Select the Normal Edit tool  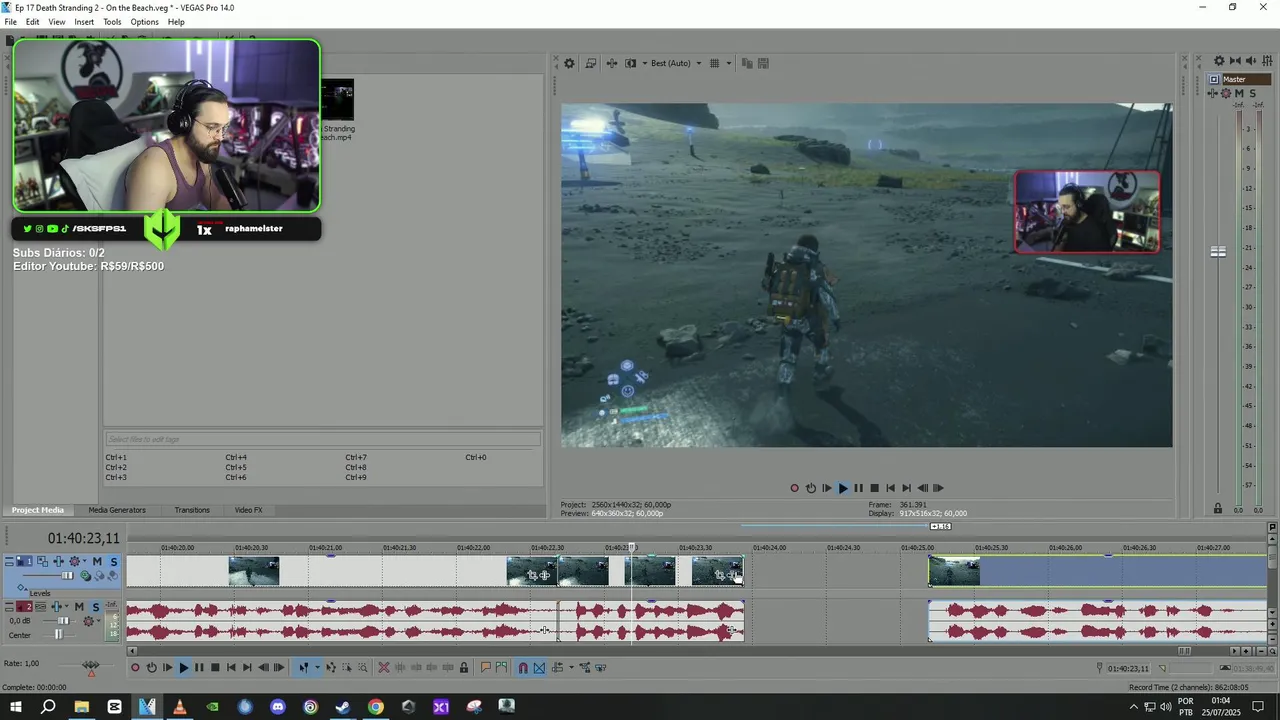click(x=303, y=667)
